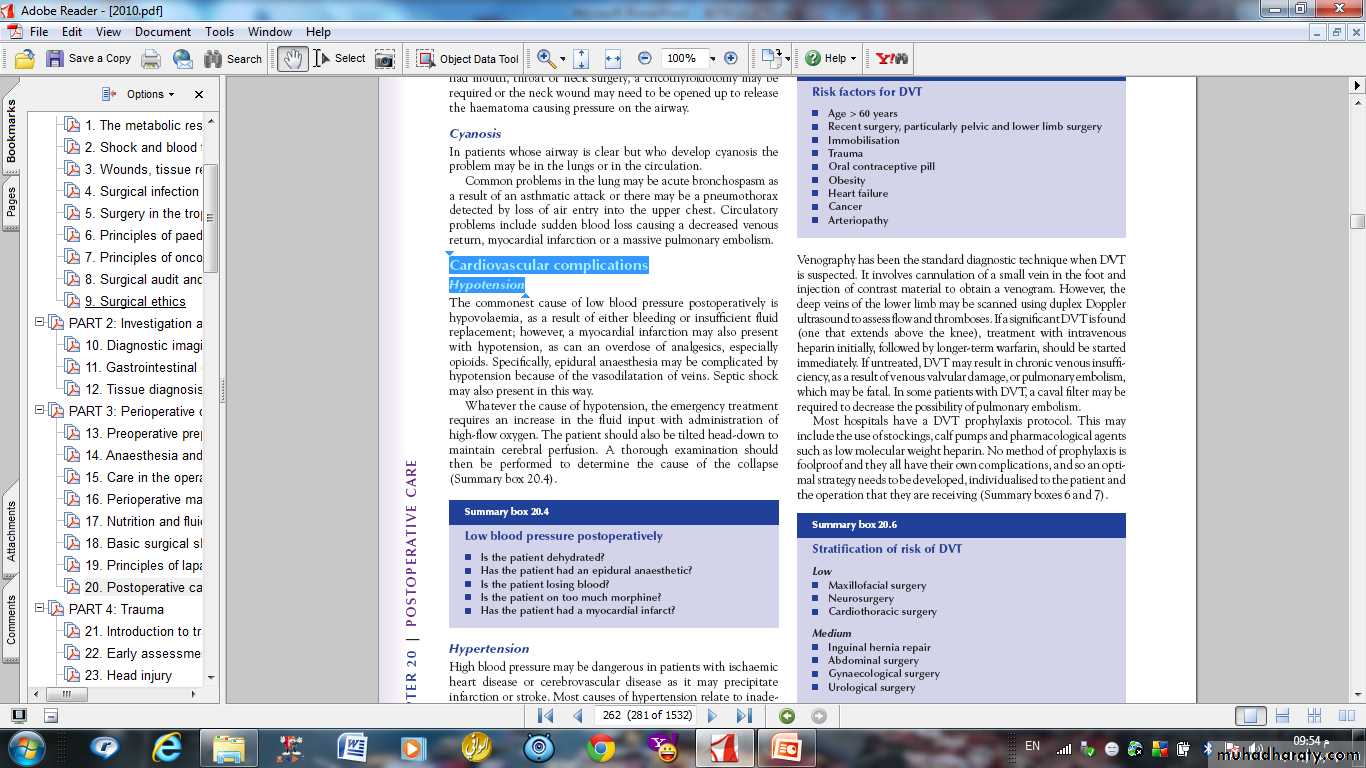The image size is (1366, 768).
Task: Select the Snapshot camera tool
Action: click(x=385, y=59)
